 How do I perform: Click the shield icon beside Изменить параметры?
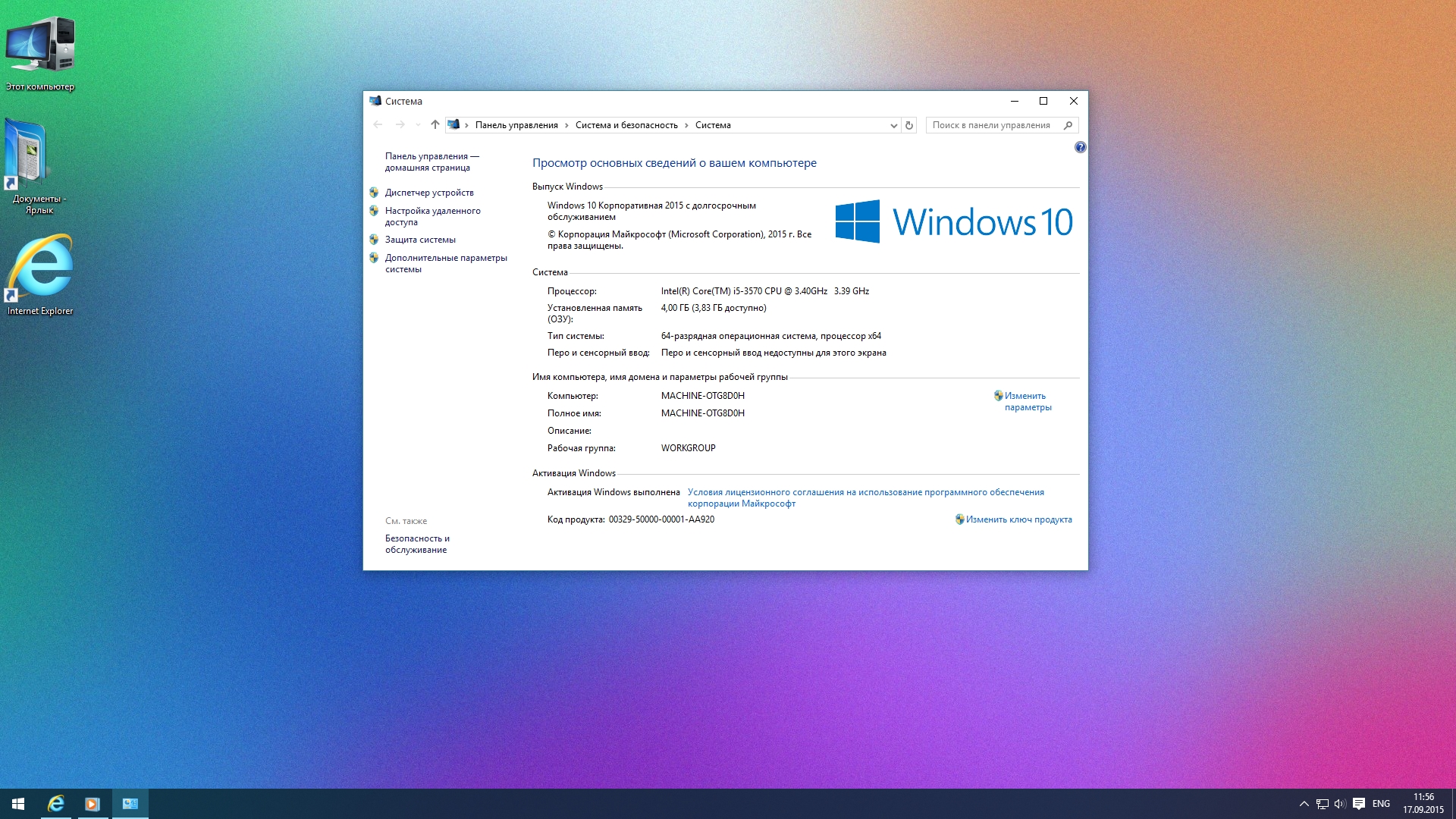(998, 396)
